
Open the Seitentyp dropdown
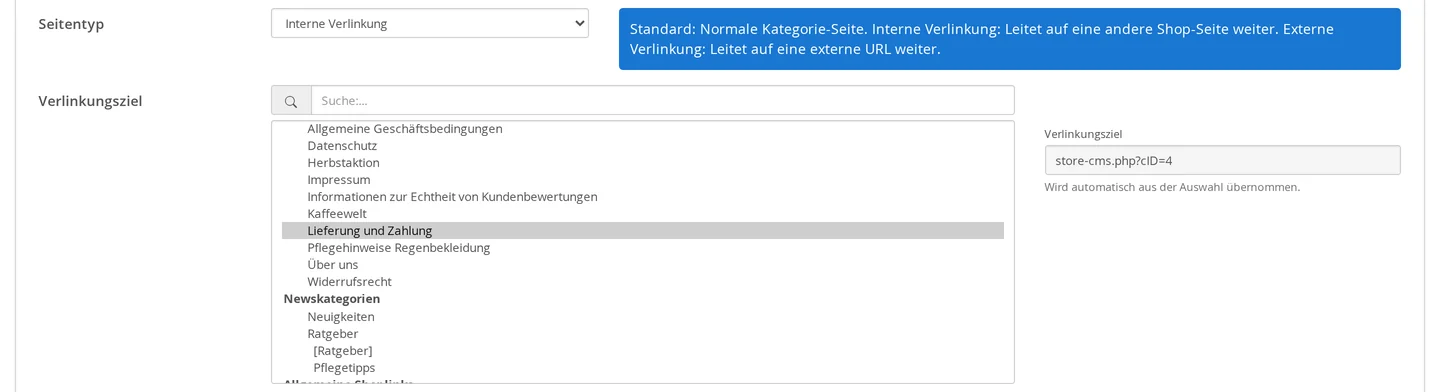point(429,23)
